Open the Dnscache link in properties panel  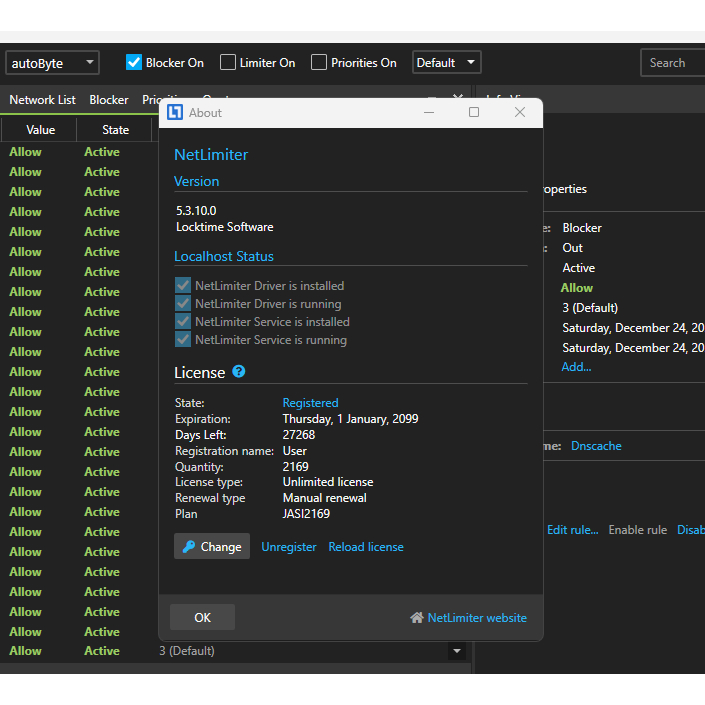pos(596,446)
